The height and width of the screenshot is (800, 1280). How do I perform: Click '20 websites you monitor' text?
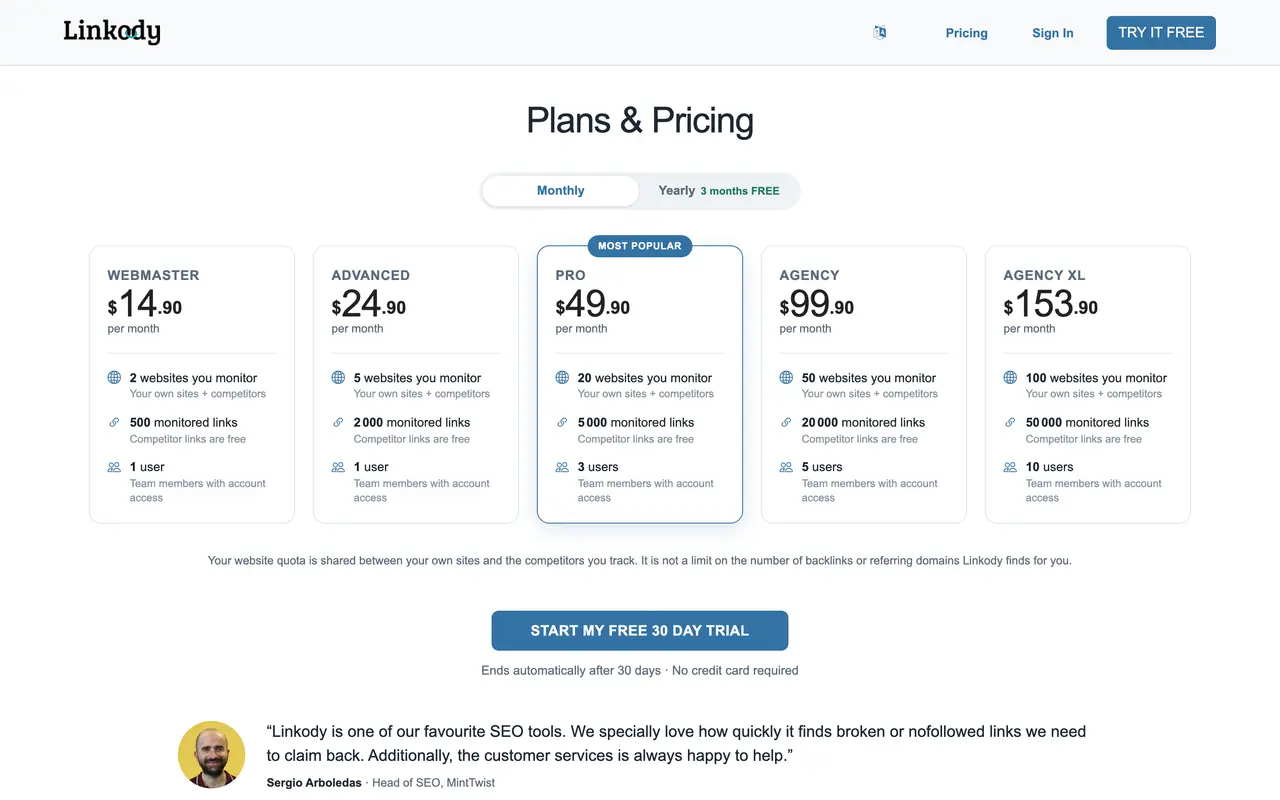pos(645,378)
